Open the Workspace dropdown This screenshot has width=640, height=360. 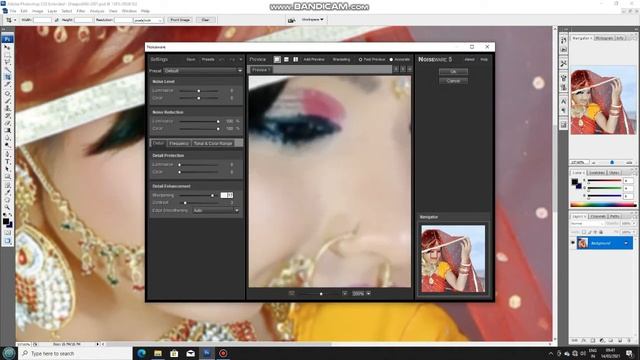(312, 20)
